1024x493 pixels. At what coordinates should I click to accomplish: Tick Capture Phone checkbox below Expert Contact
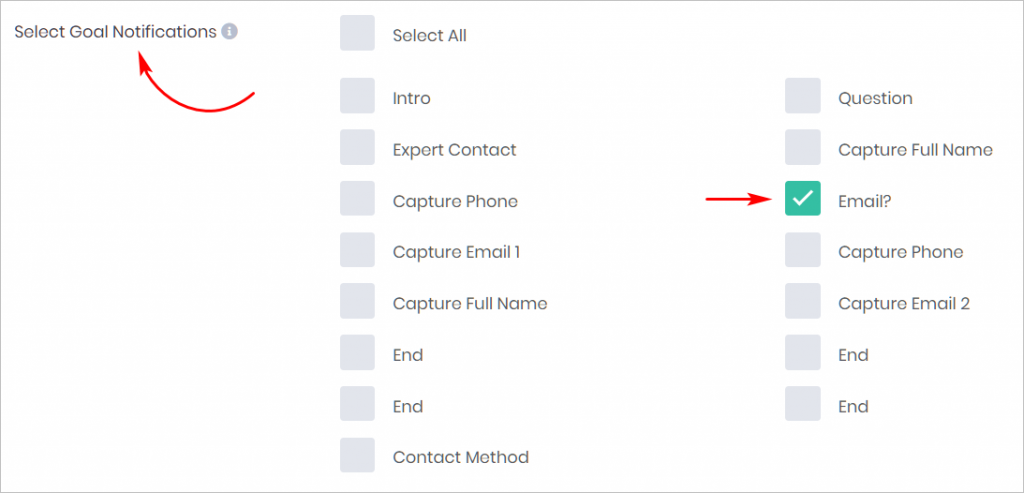357,199
